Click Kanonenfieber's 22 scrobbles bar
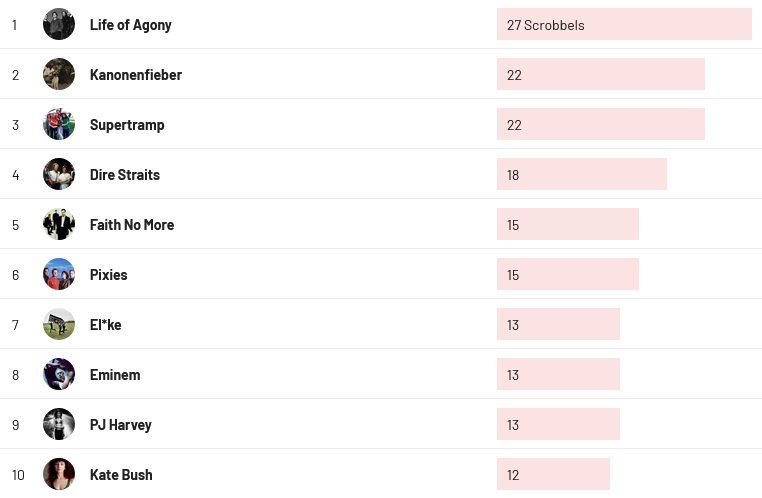 (x=600, y=74)
